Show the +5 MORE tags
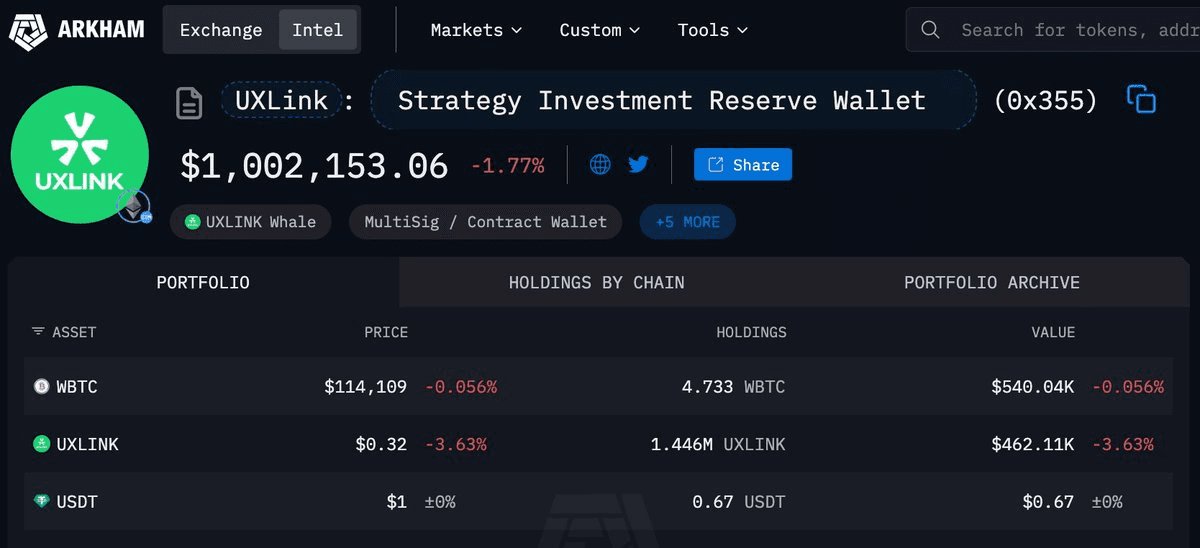Viewport: 1200px width, 548px height. point(687,222)
